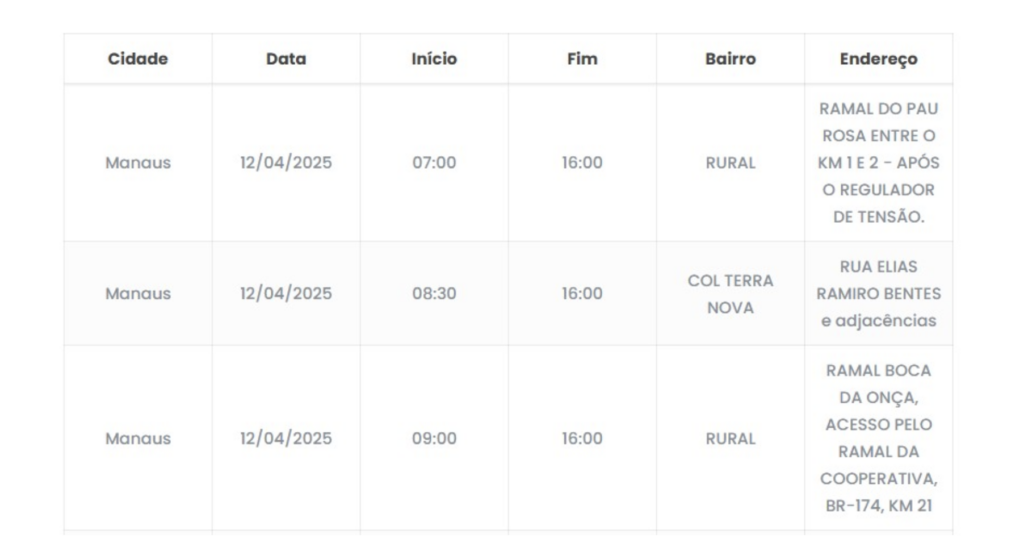
Task: Click Manaus in the 07:00 row
Action: (x=138, y=163)
